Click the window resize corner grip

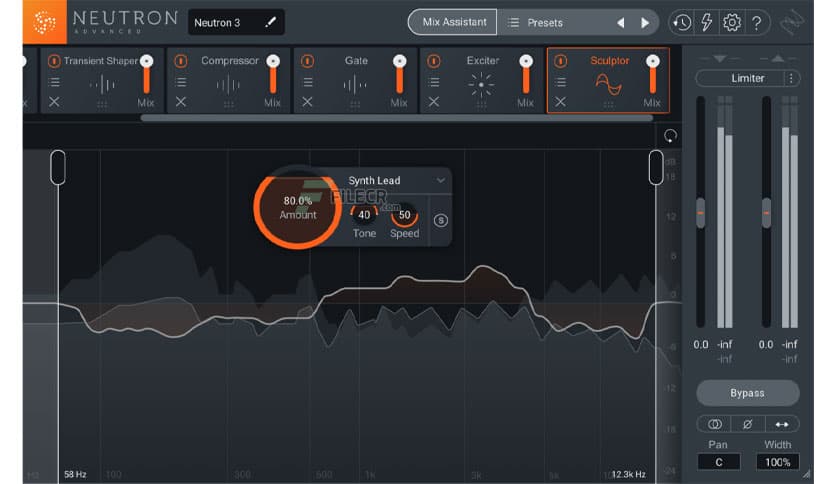click(x=807, y=473)
